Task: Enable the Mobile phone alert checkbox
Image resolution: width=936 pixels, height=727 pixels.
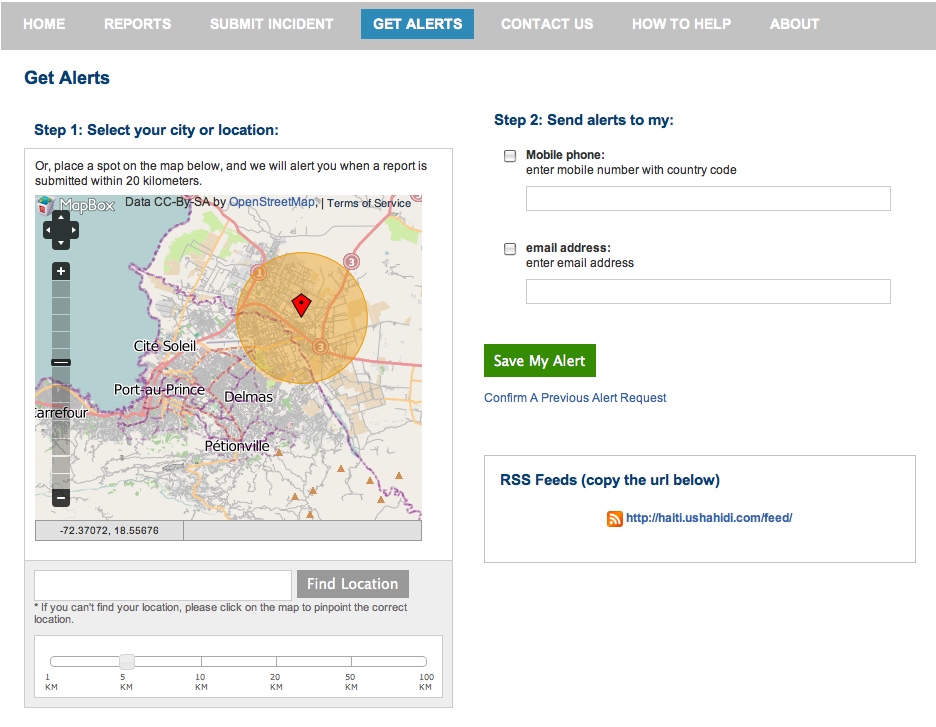Action: point(510,156)
